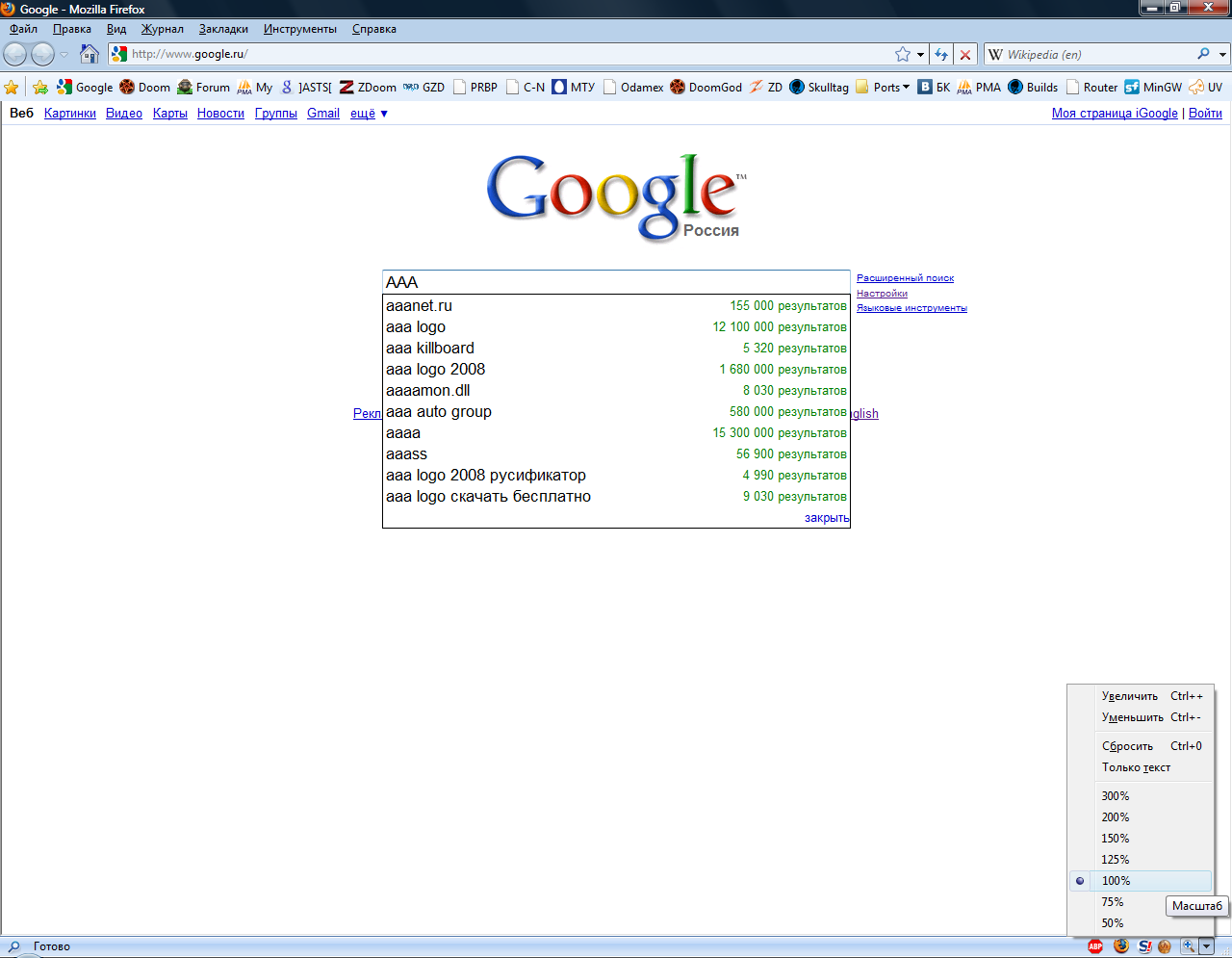Click the search magnifier in Wikipedia search box

pos(1203,54)
